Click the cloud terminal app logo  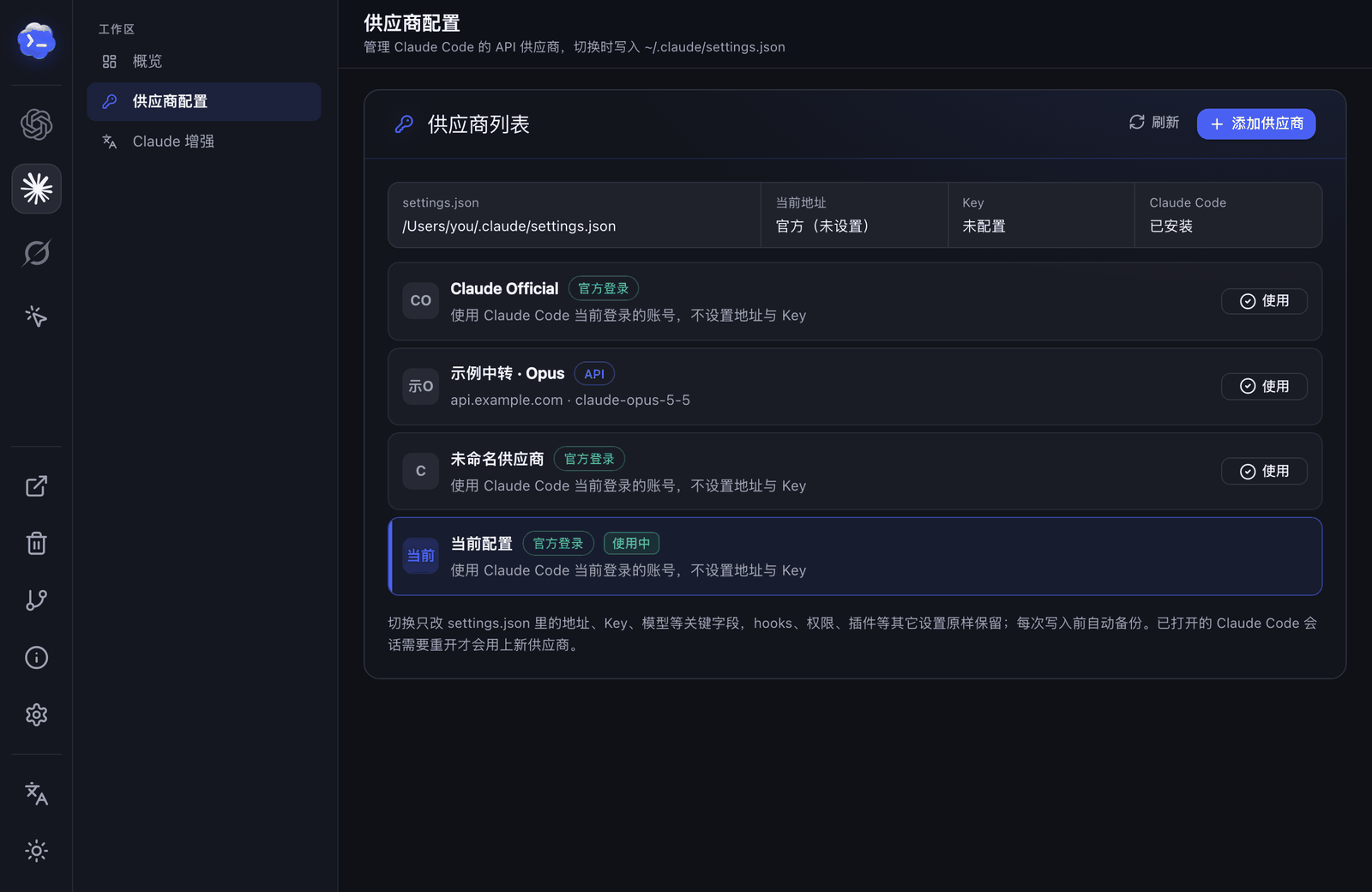[36, 41]
